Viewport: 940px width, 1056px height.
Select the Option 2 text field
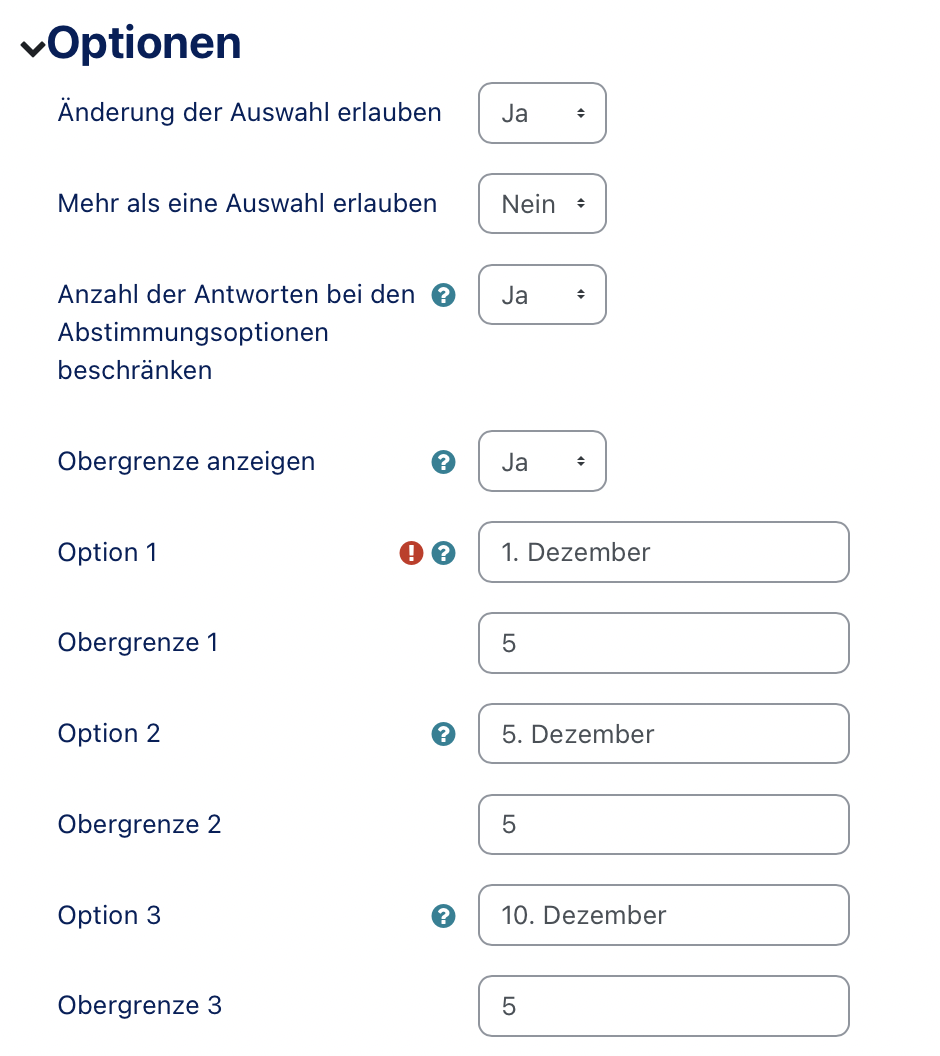(x=663, y=734)
